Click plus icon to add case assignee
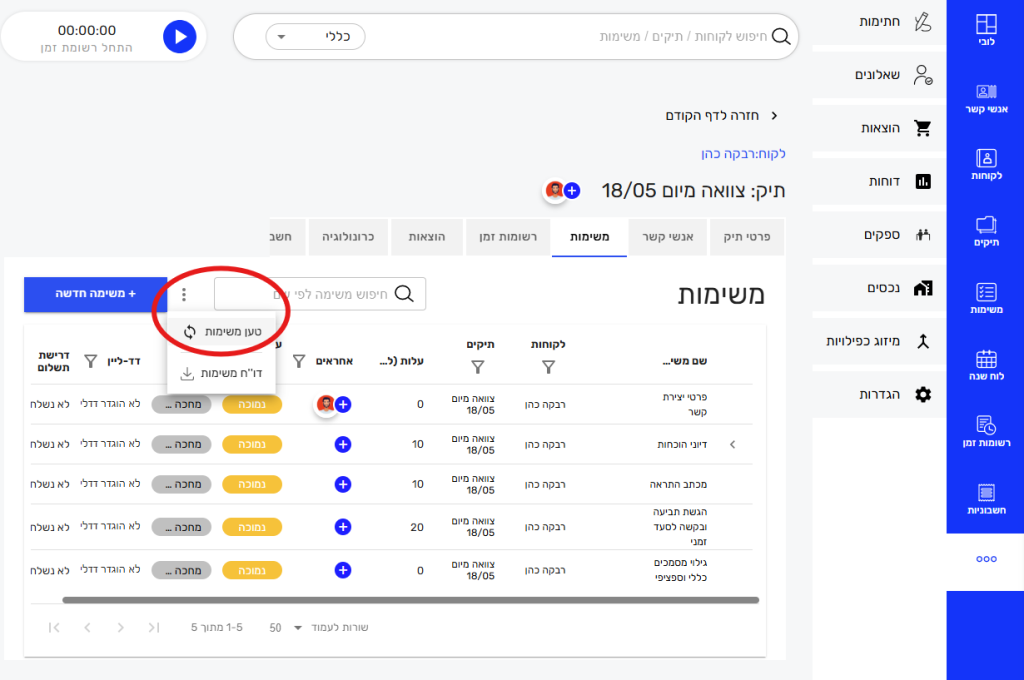 tap(572, 190)
